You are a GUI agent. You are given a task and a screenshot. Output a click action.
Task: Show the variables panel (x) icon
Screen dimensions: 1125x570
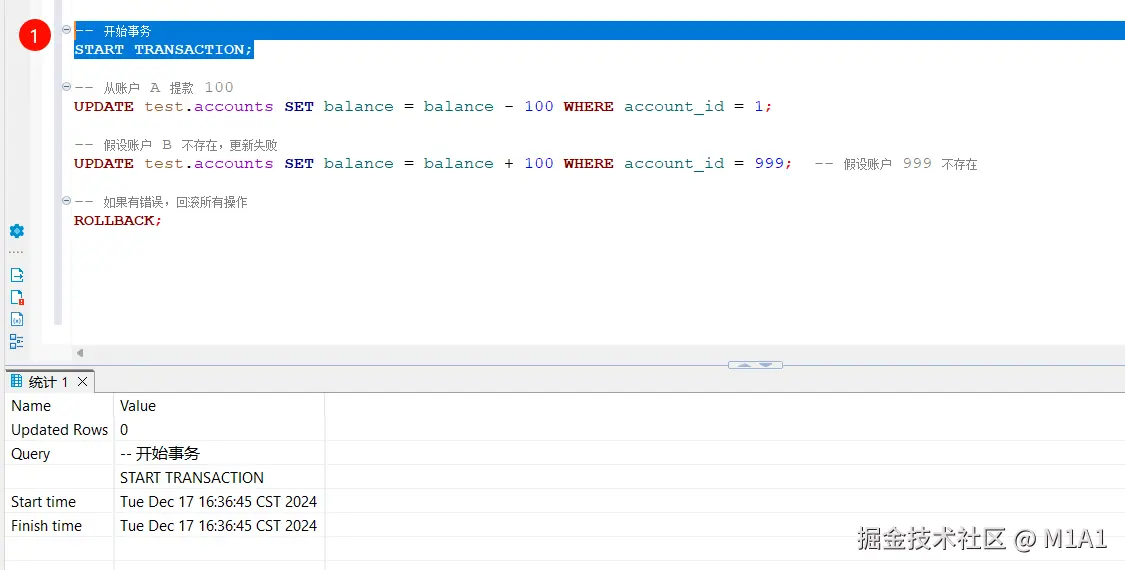point(17,319)
